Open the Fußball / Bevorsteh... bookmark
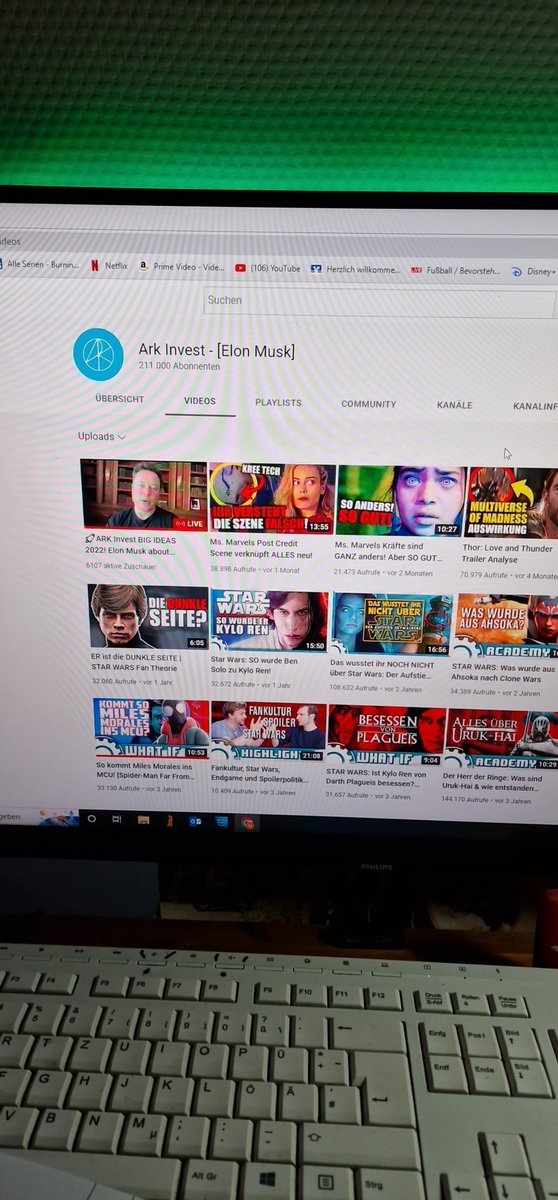 pyautogui.click(x=455, y=270)
